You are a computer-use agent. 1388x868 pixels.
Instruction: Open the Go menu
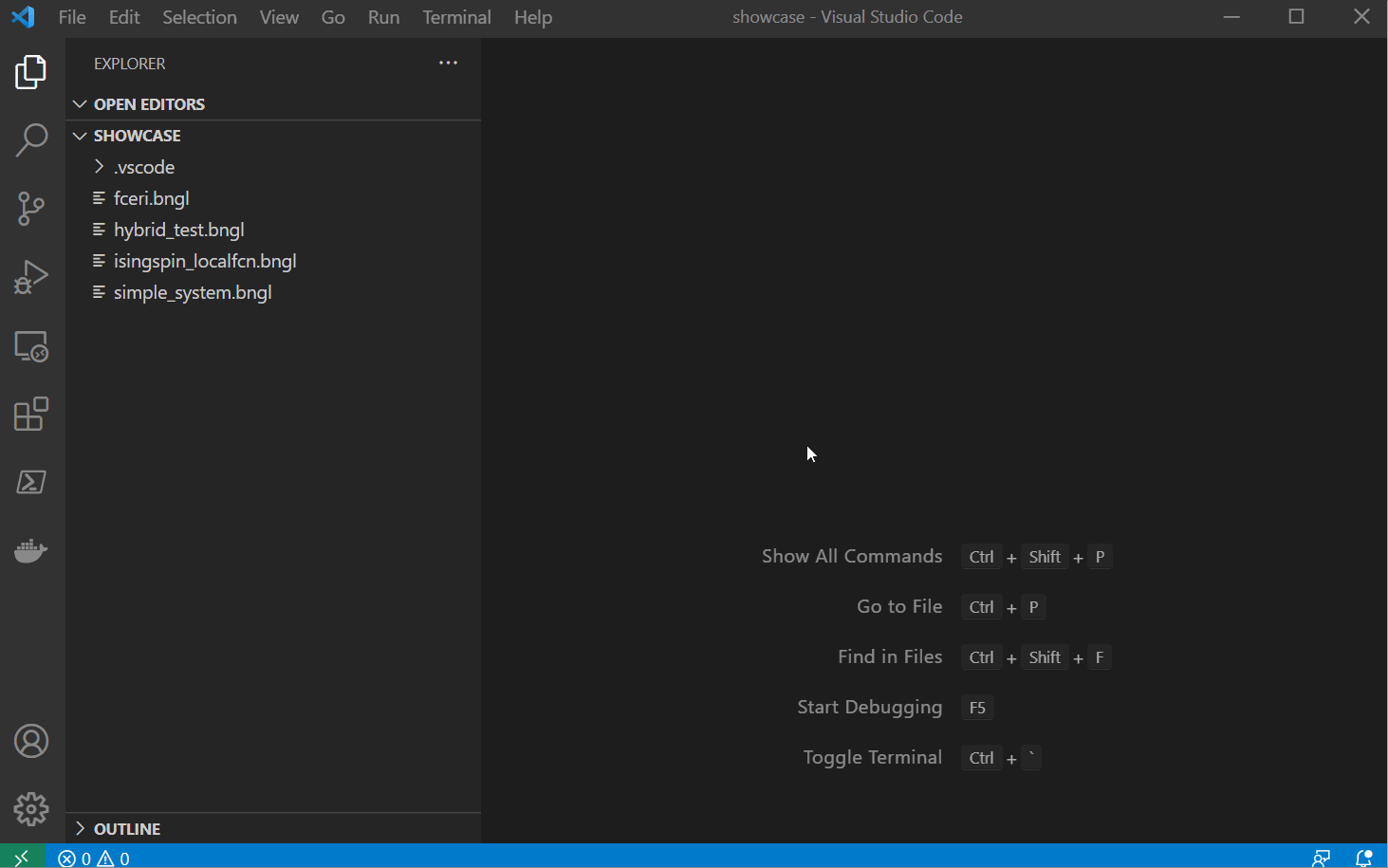333,17
